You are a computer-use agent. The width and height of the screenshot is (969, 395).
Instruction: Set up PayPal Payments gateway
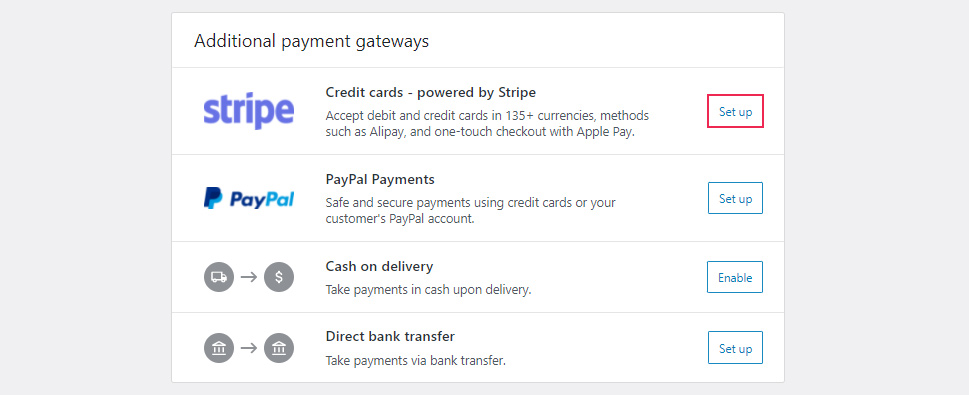tap(735, 198)
